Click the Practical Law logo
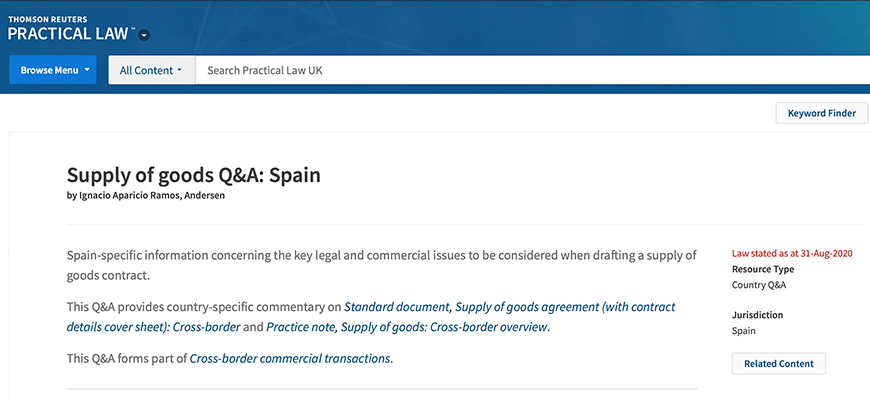Image resolution: width=870 pixels, height=400 pixels. [68, 33]
